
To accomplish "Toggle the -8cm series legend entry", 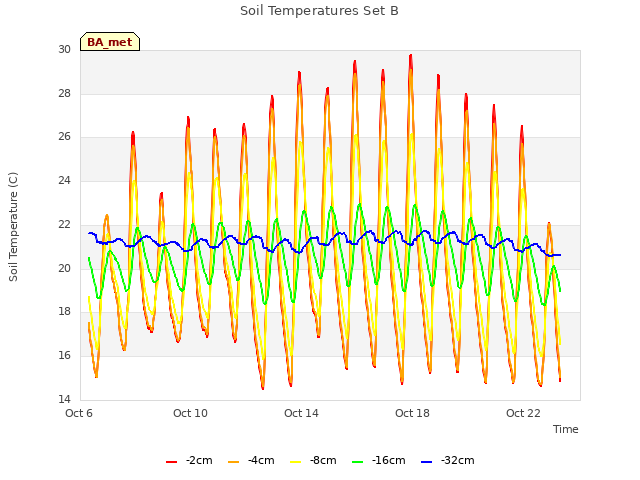I will tap(313, 461).
